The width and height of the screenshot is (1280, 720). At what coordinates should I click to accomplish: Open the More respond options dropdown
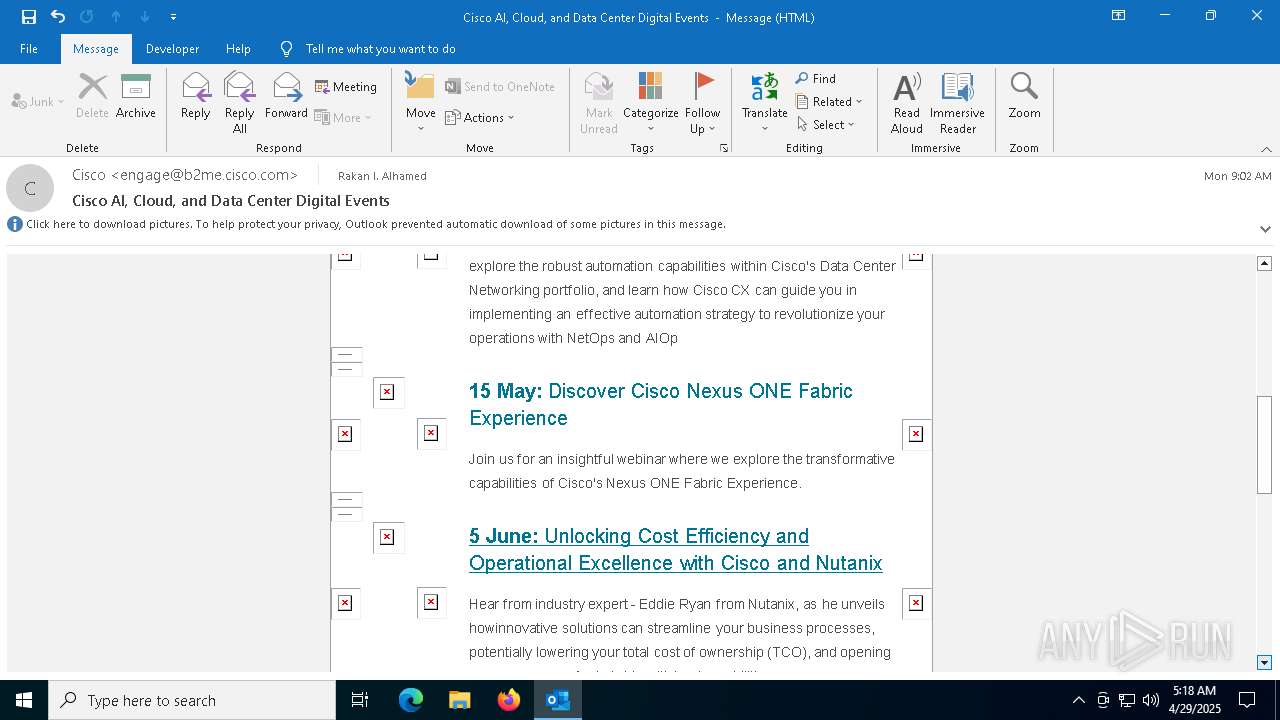tap(343, 117)
